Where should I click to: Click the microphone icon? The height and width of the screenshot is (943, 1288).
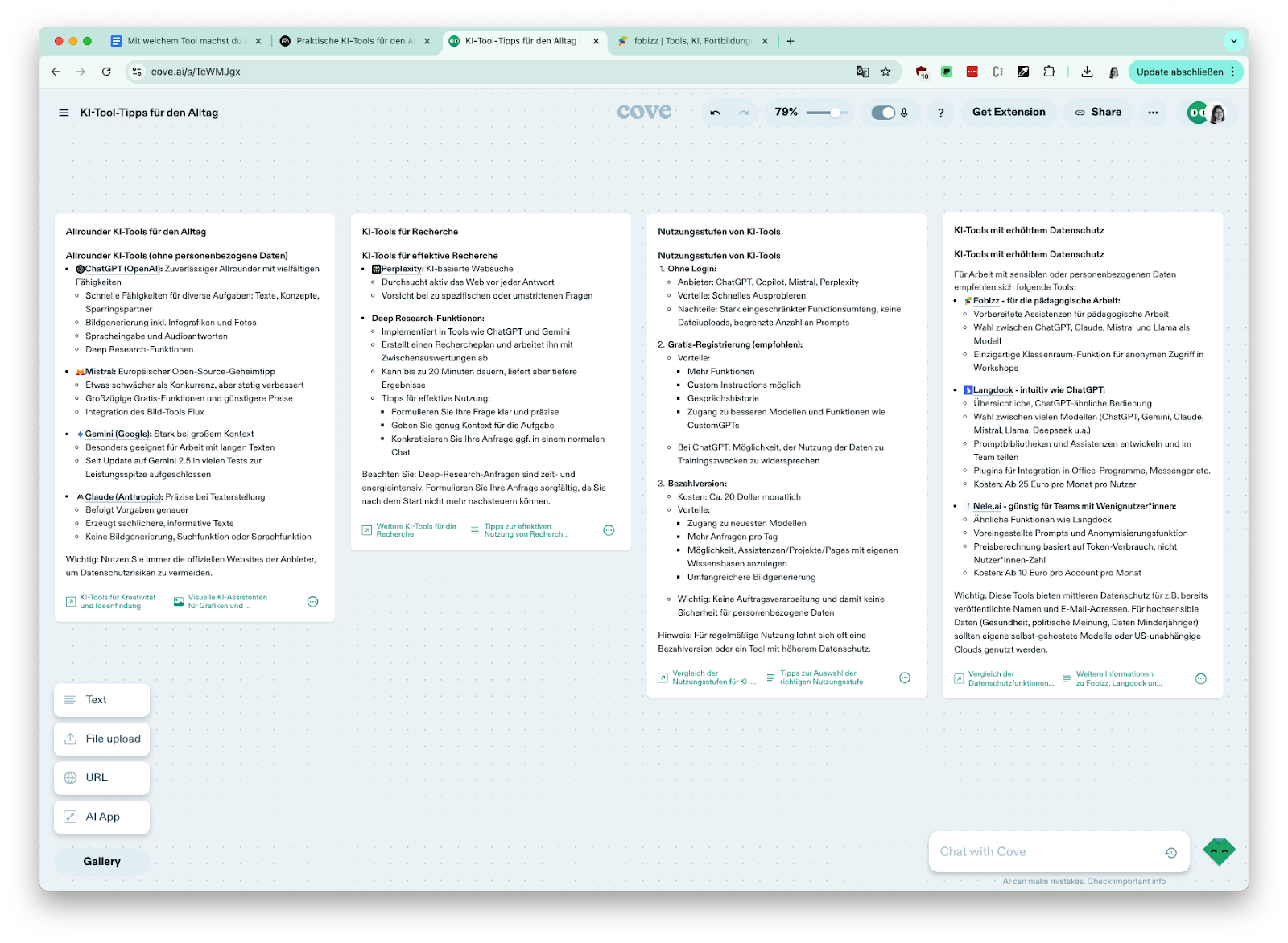(905, 113)
